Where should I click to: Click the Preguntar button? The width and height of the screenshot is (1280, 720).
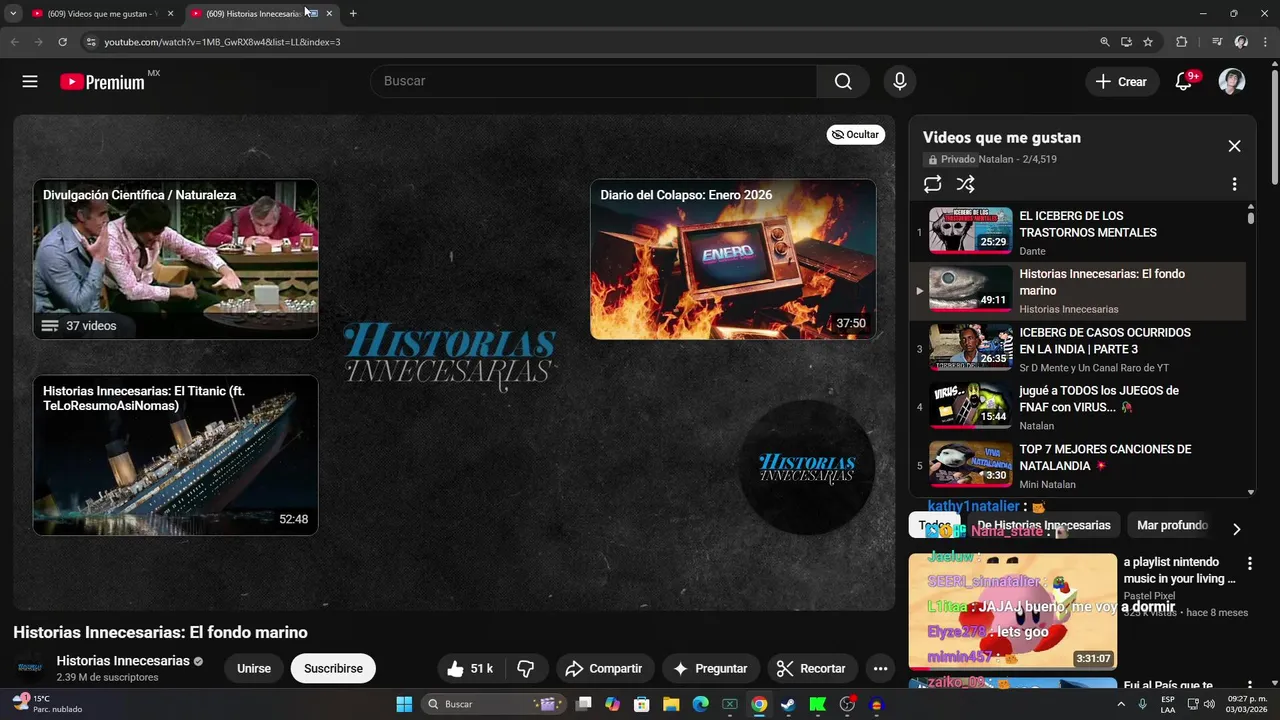pyautogui.click(x=710, y=669)
